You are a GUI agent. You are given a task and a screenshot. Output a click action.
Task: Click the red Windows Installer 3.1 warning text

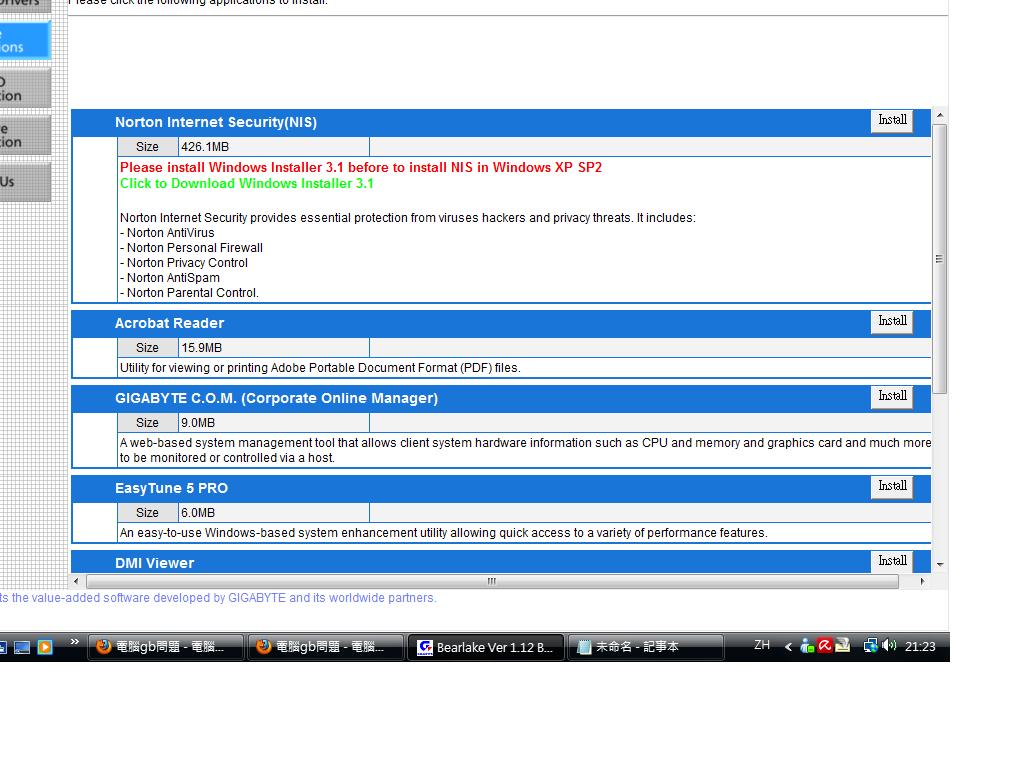click(361, 168)
